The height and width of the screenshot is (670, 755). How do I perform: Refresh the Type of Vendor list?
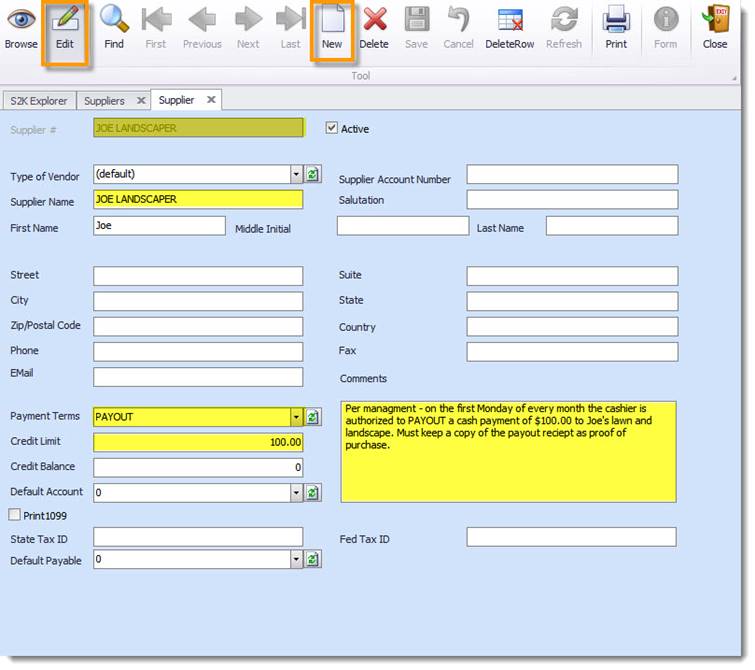click(313, 175)
